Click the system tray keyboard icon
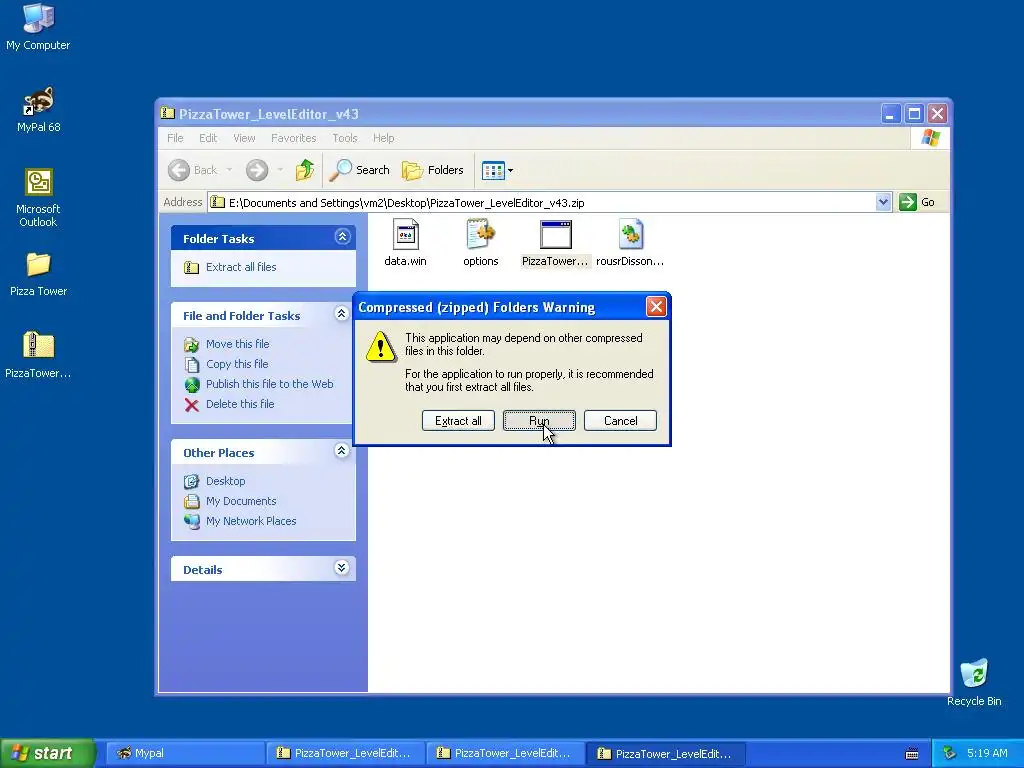 (x=912, y=754)
